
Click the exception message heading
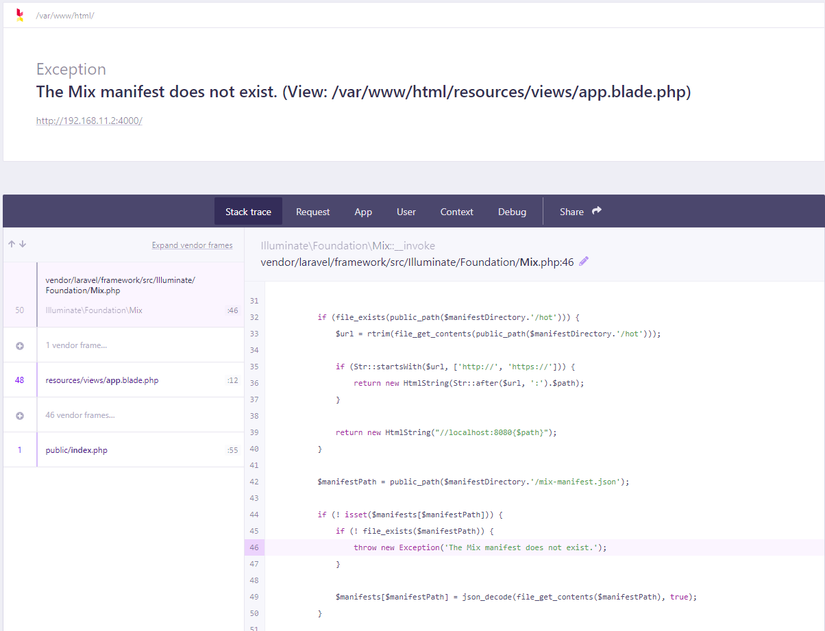pyautogui.click(x=363, y=92)
